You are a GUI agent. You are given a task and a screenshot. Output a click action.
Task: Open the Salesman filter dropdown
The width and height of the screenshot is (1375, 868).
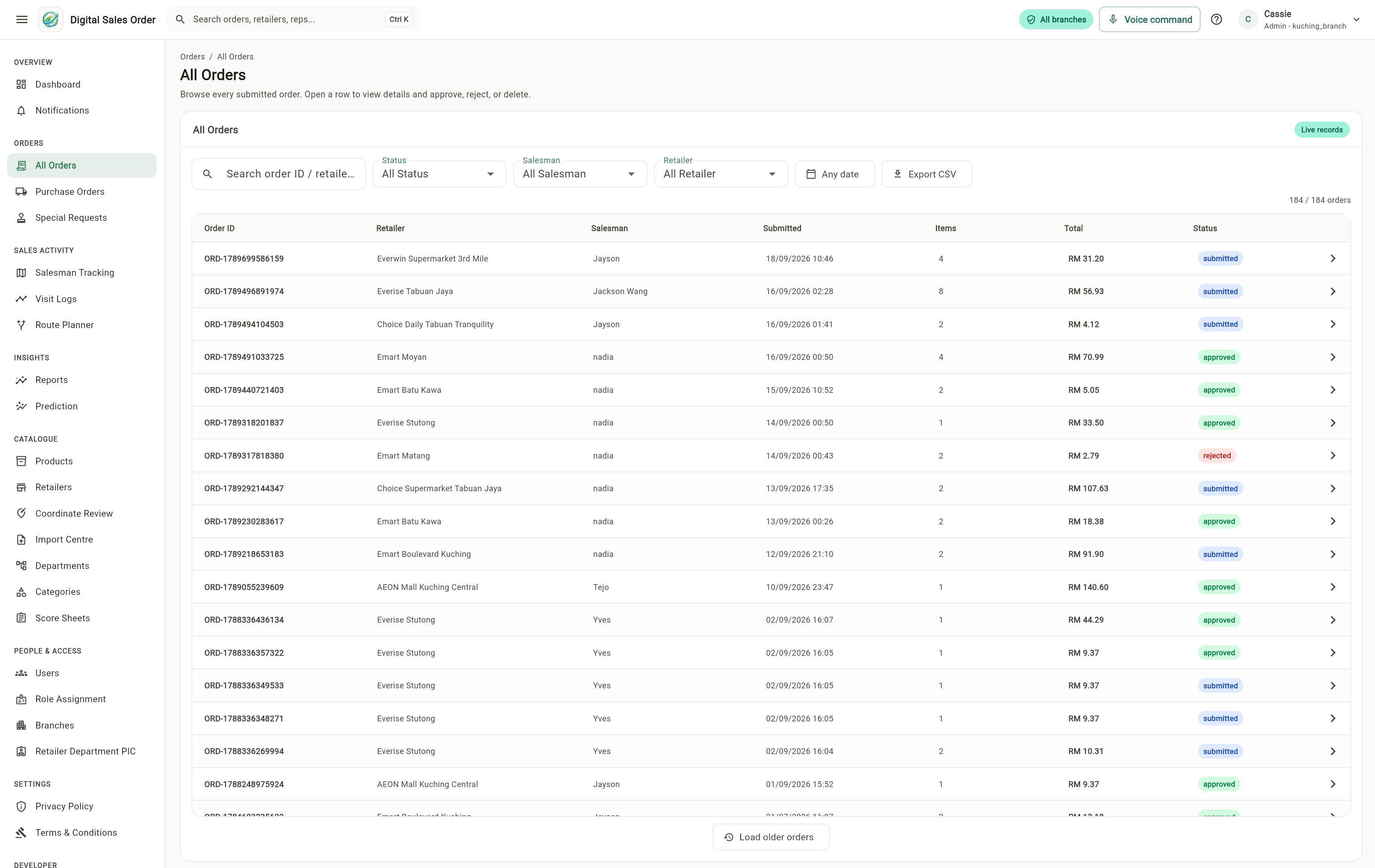(x=580, y=173)
